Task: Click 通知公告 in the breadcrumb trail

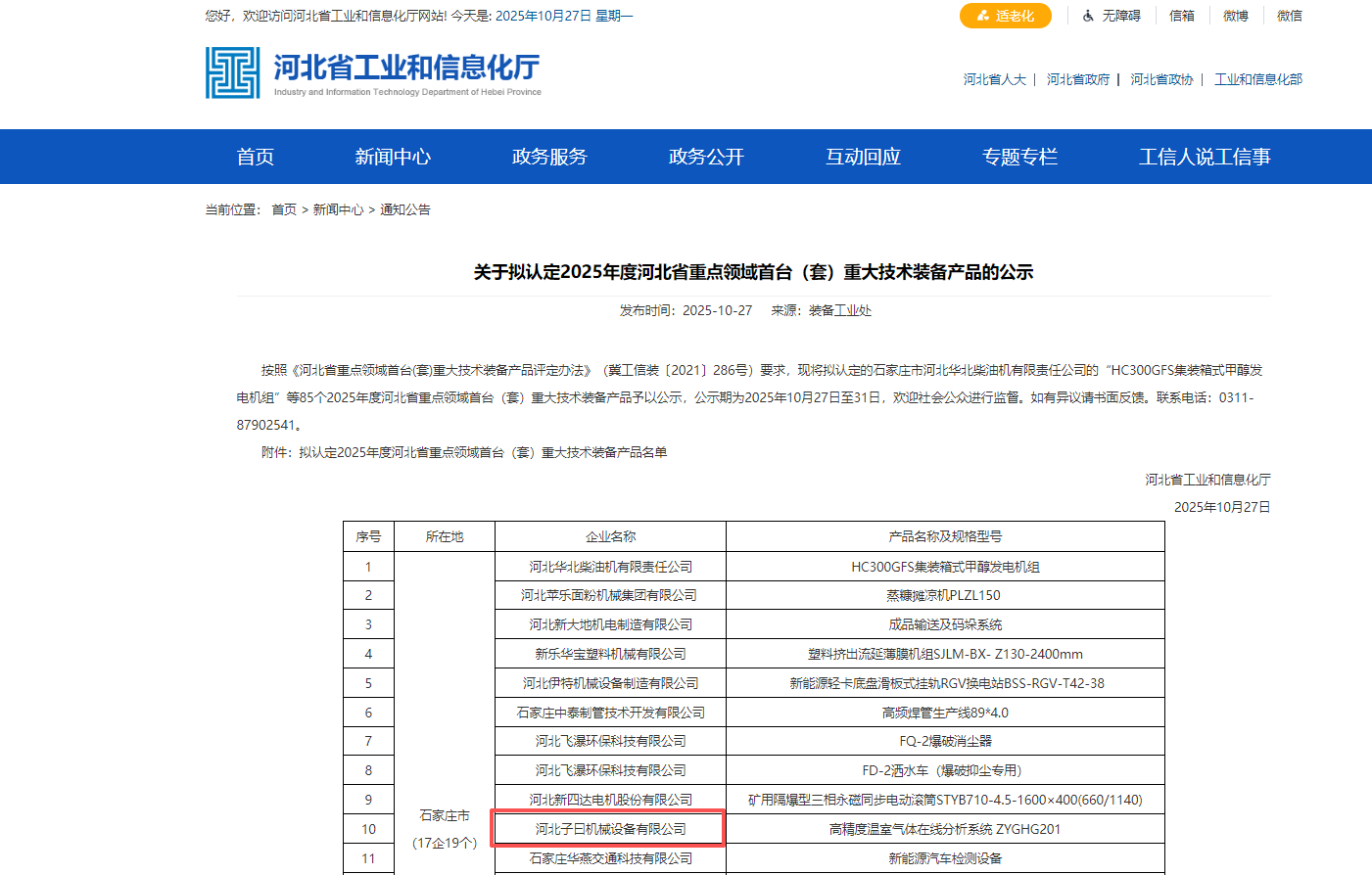Action: coord(405,208)
